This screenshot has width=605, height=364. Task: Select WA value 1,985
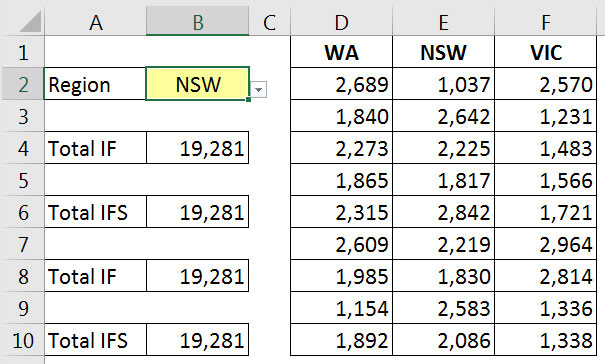point(341,276)
